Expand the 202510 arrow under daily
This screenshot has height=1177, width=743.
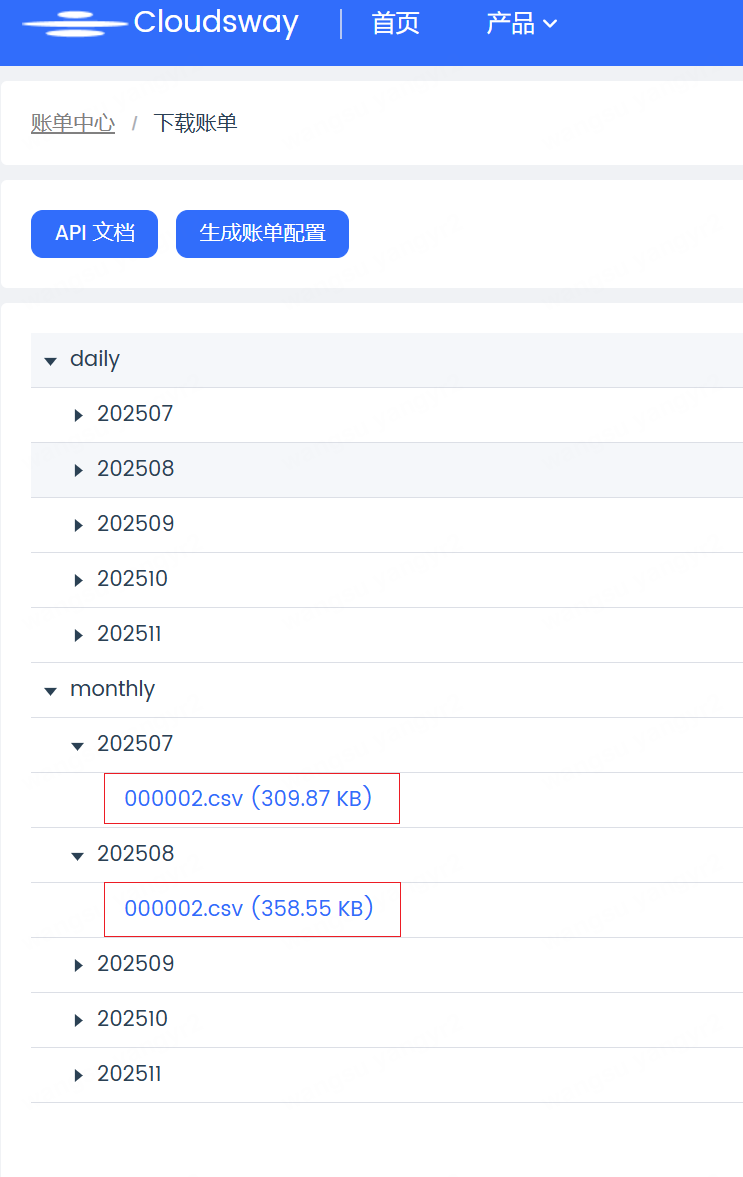pos(78,580)
